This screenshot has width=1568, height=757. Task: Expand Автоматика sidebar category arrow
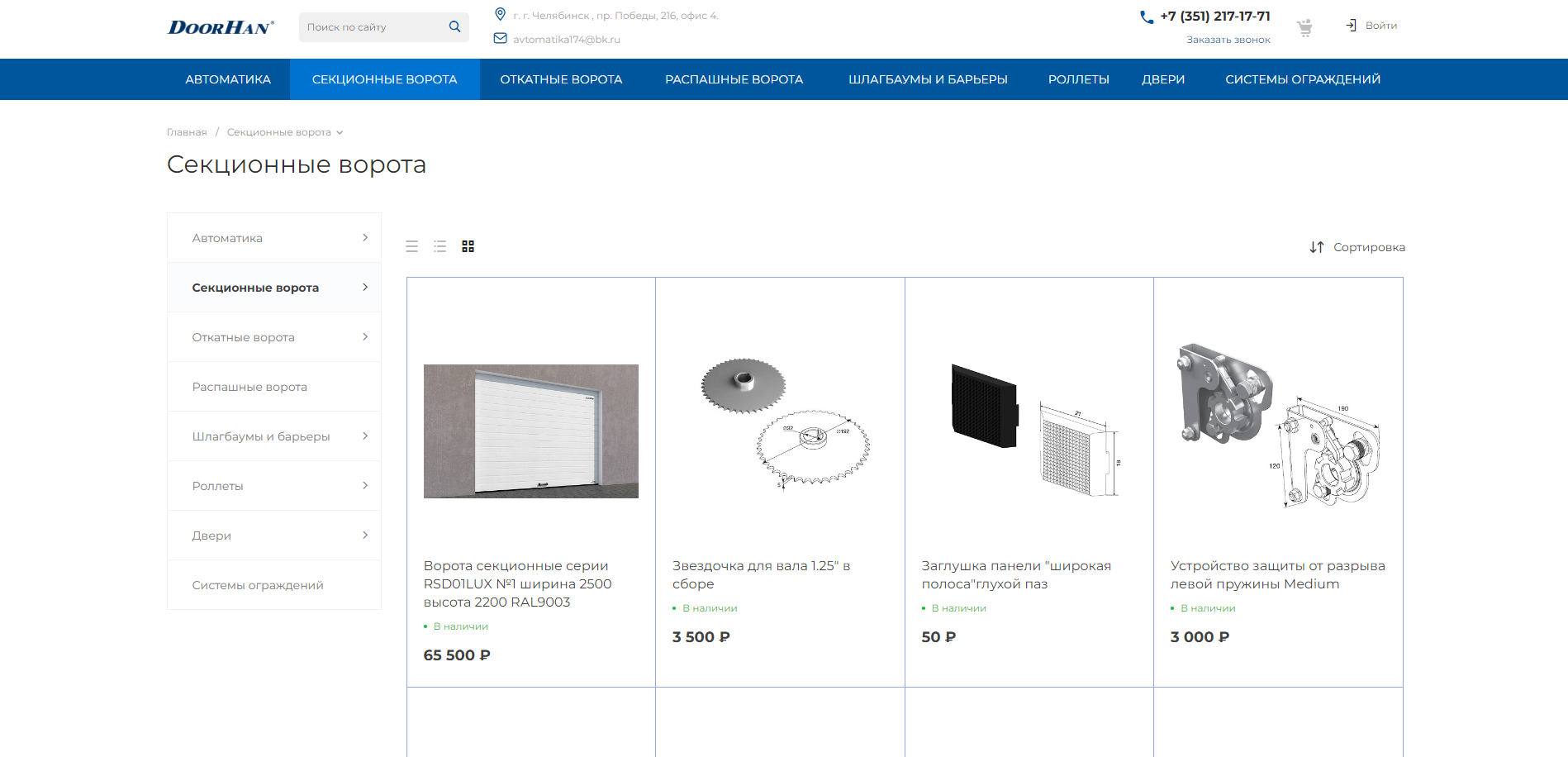365,238
